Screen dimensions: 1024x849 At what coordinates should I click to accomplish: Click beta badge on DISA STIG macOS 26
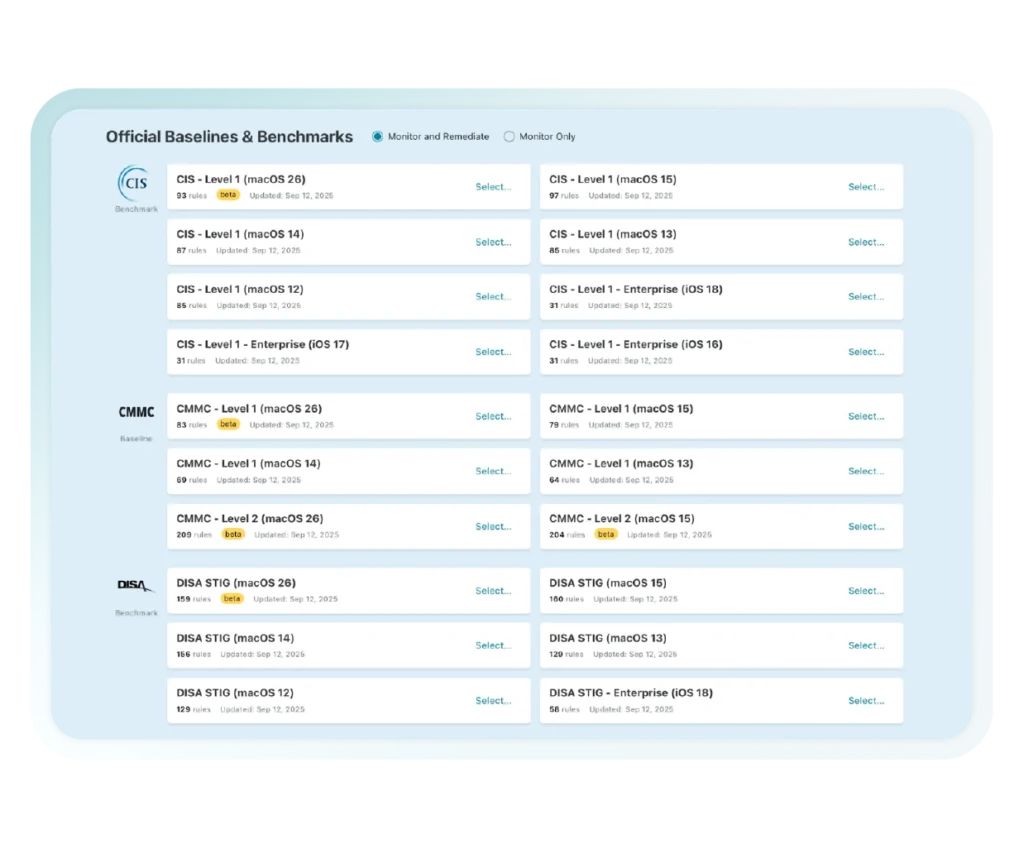[x=232, y=599]
